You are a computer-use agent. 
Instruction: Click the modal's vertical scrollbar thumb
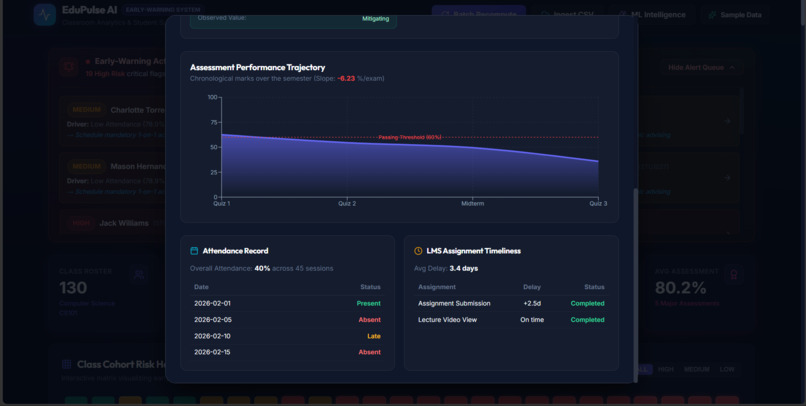tap(635, 285)
